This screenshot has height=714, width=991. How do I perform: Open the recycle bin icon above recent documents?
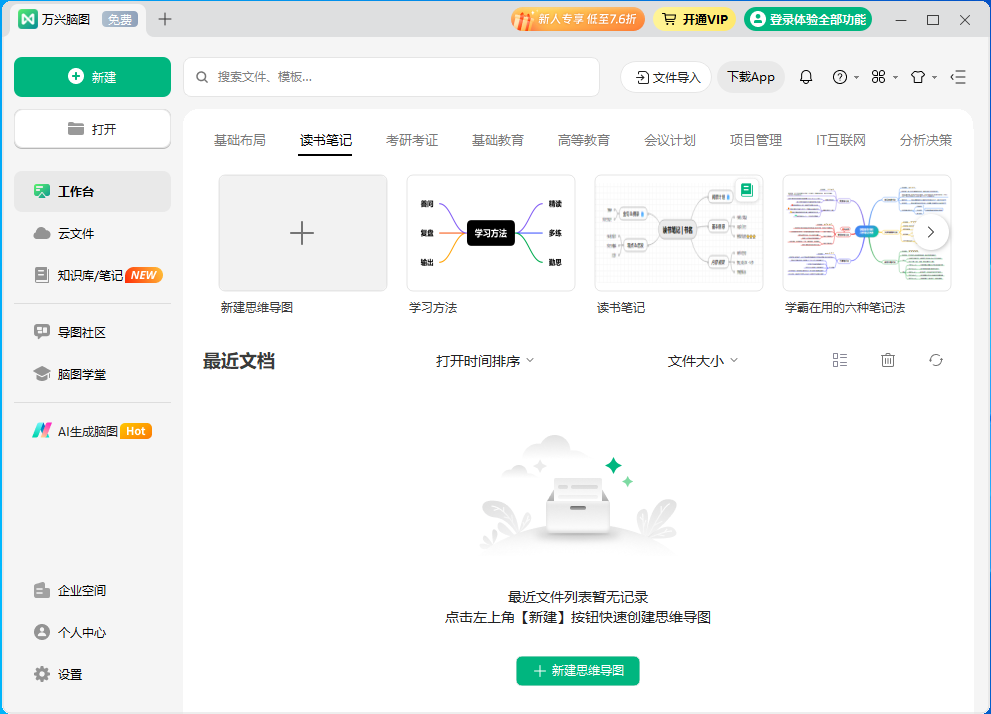(887, 360)
